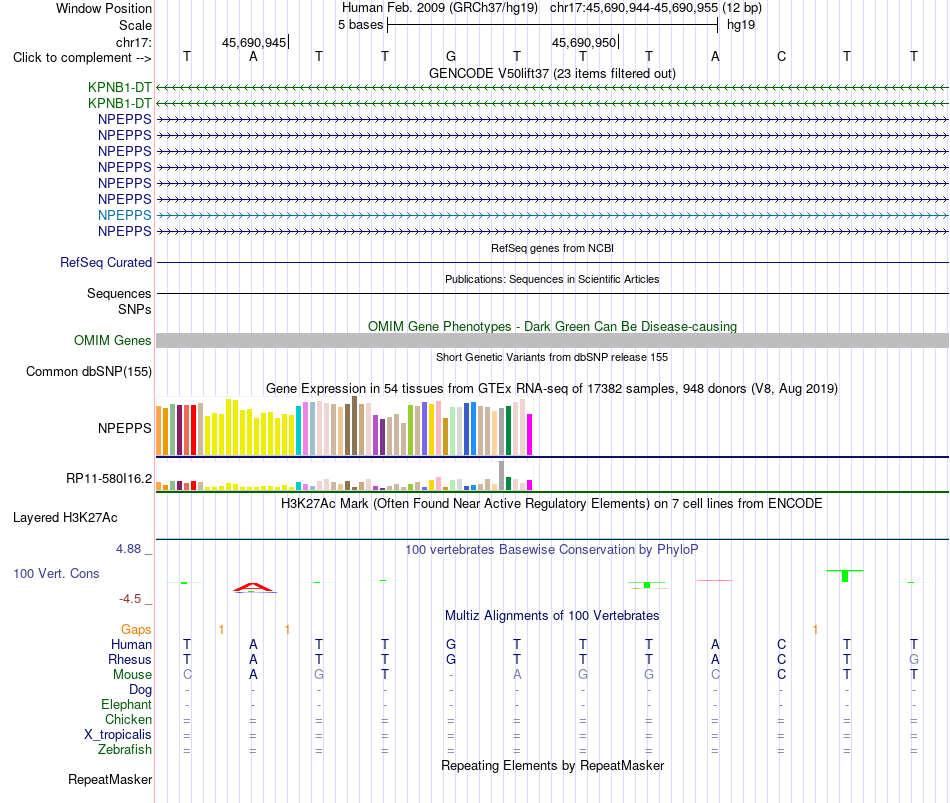Click base C in the Human alignment row
The width and height of the screenshot is (950, 803).
[x=782, y=644]
